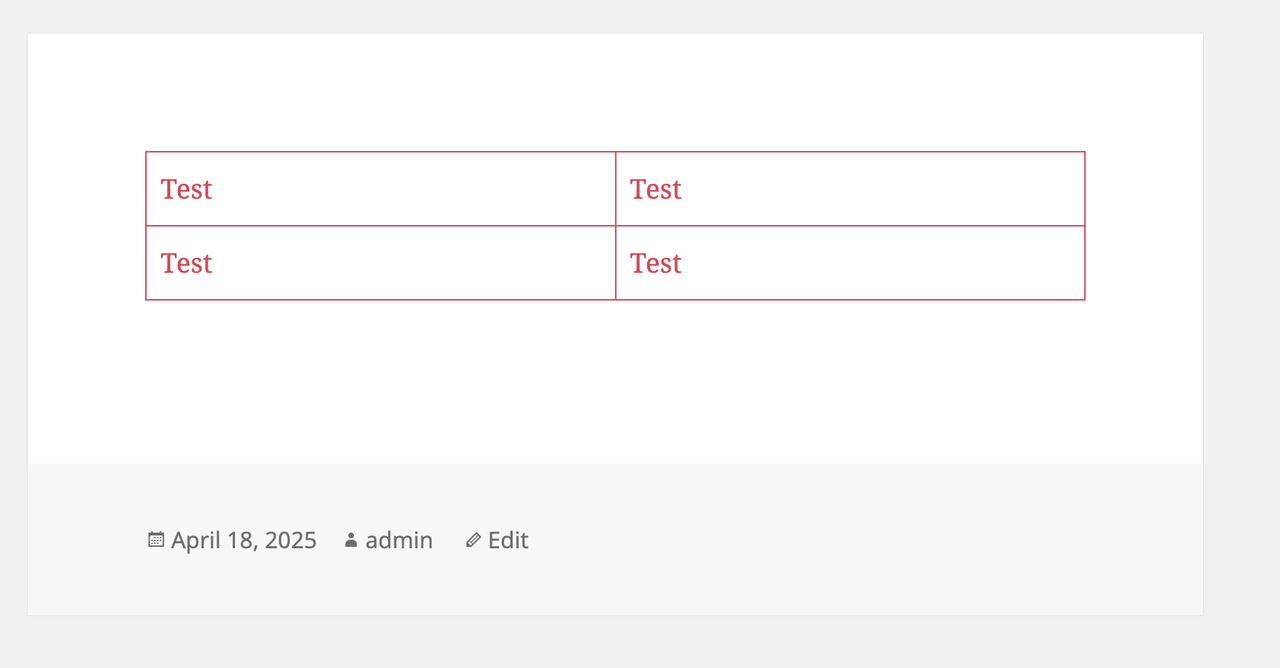The height and width of the screenshot is (668, 1280).
Task: Click the calendar icon beside the date
Action: click(156, 540)
